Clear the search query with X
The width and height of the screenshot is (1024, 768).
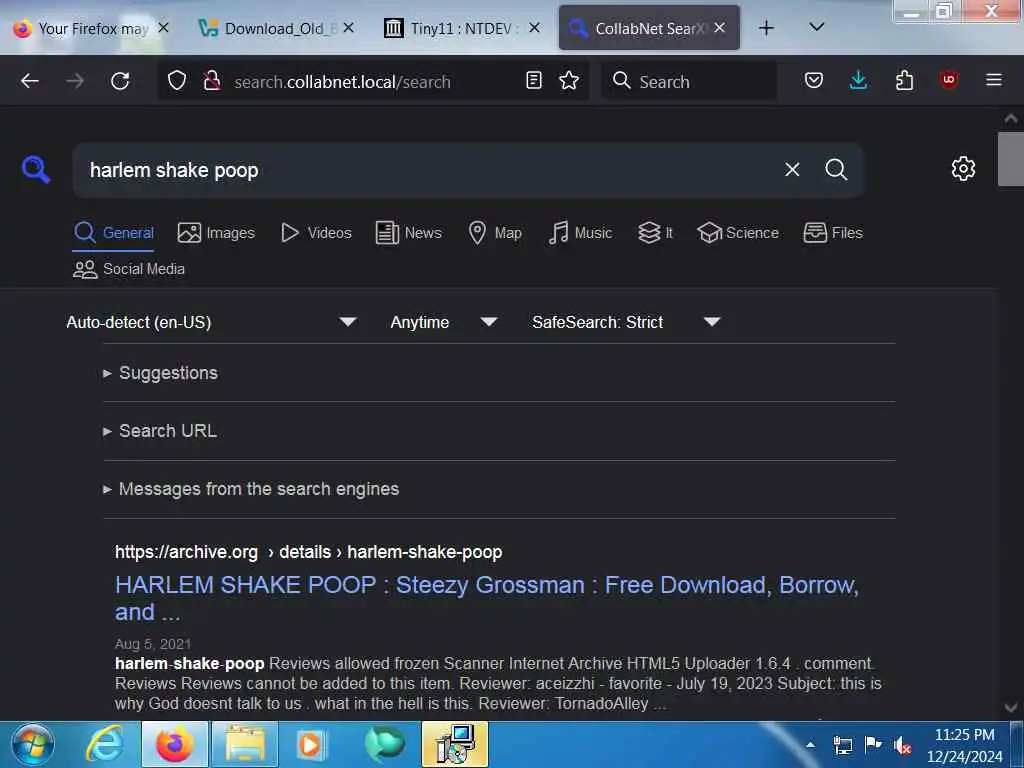792,170
